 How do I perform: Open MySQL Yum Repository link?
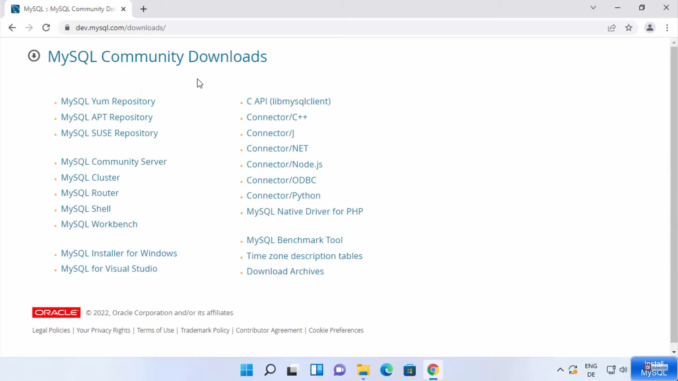coord(108,101)
